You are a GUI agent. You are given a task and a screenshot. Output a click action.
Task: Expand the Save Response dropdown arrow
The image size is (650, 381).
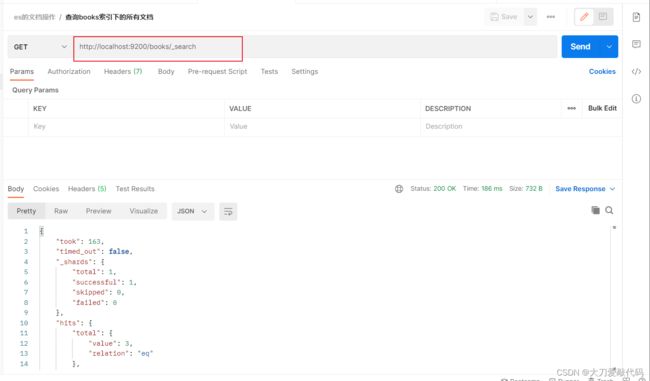click(612, 189)
